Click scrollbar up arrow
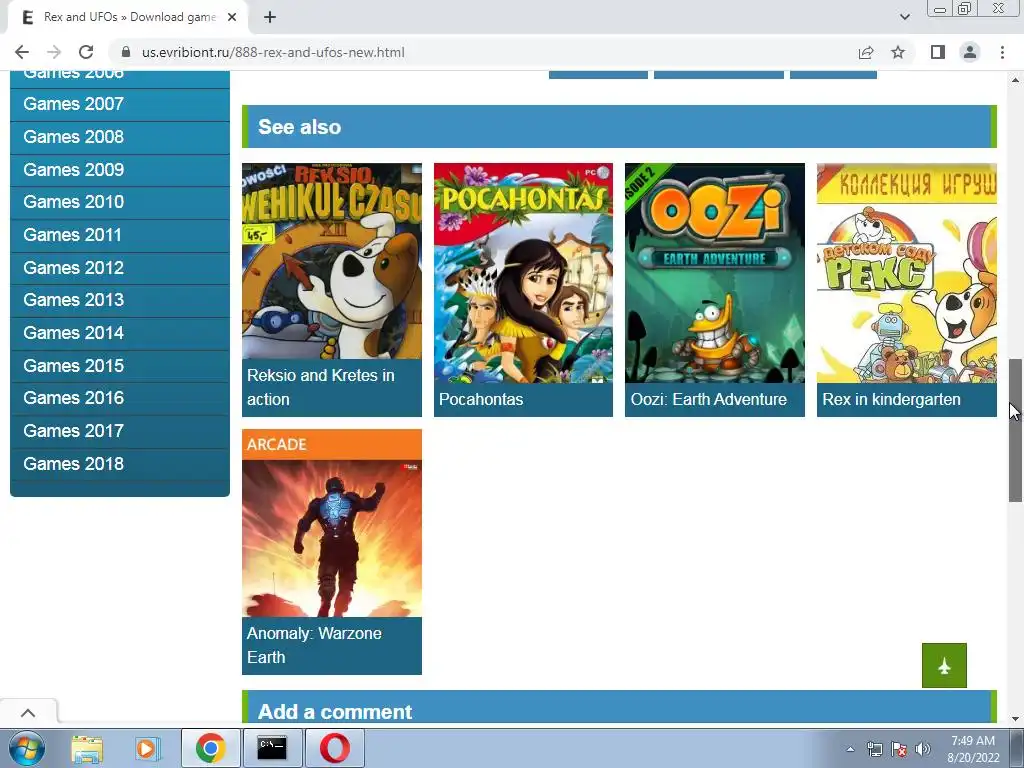1024x768 pixels. coord(1015,80)
